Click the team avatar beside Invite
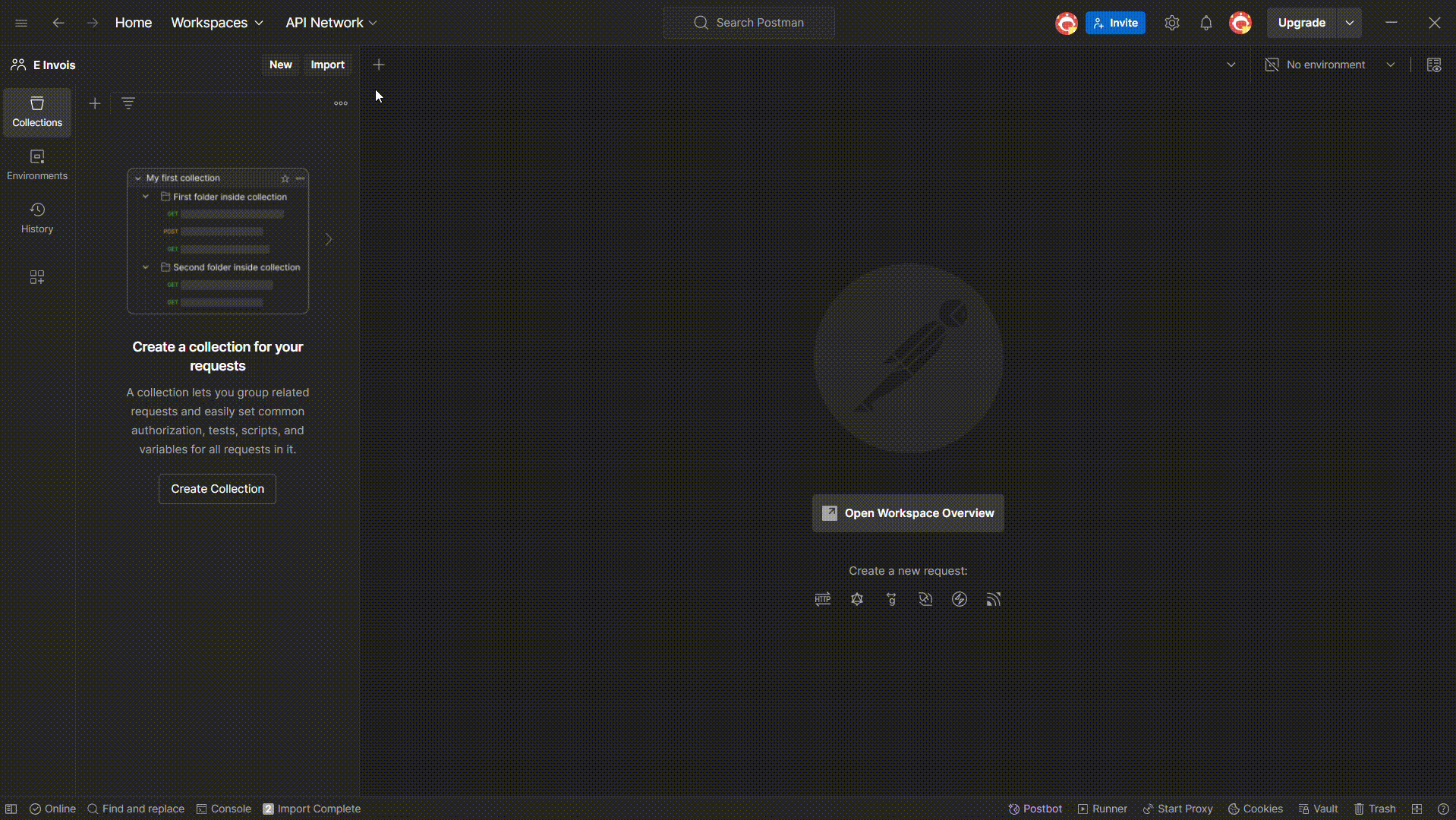Viewport: 1456px width, 820px height. (x=1067, y=23)
